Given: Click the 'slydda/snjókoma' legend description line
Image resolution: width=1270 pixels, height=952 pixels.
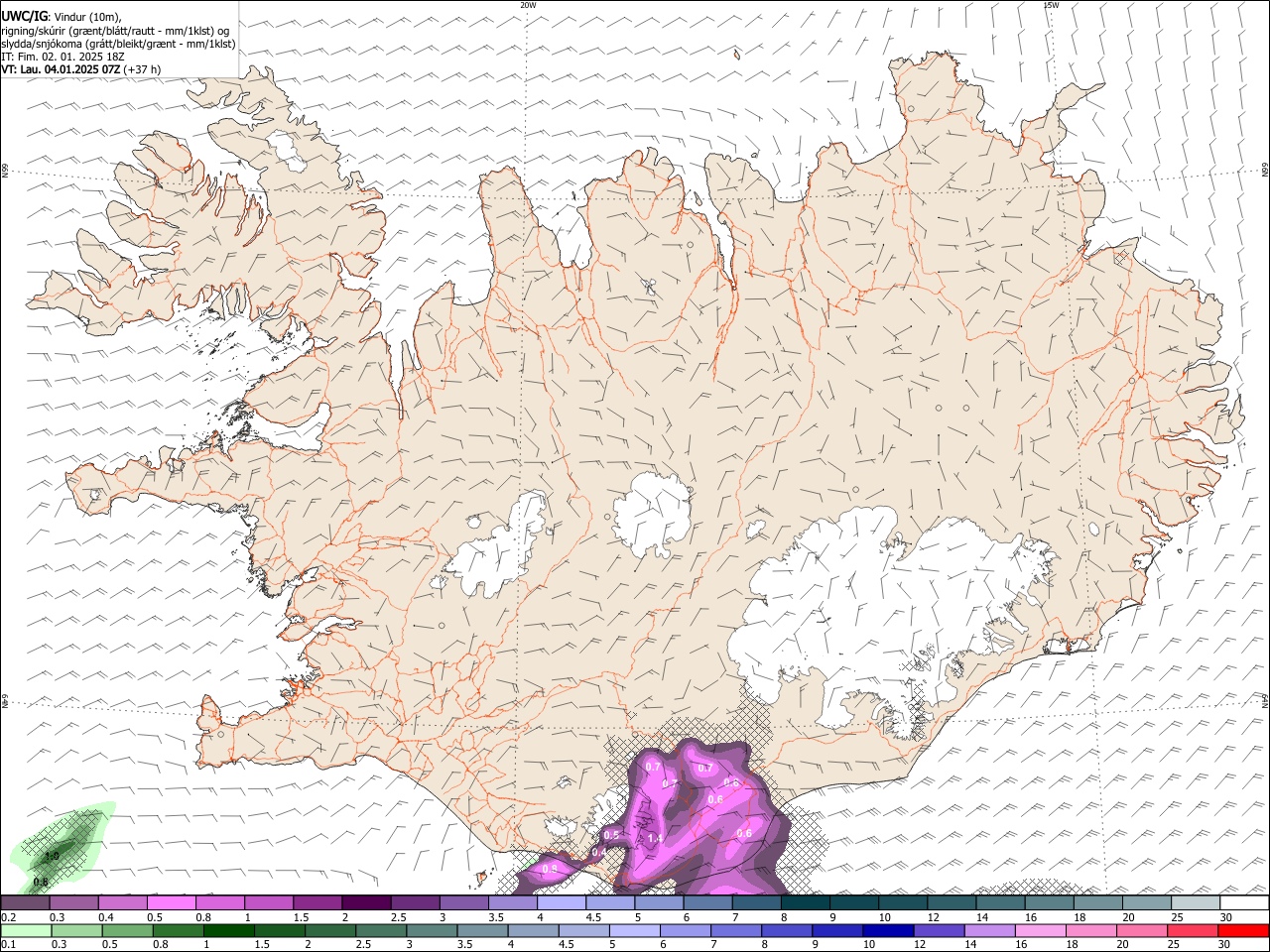Looking at the screenshot, I should click(x=118, y=44).
